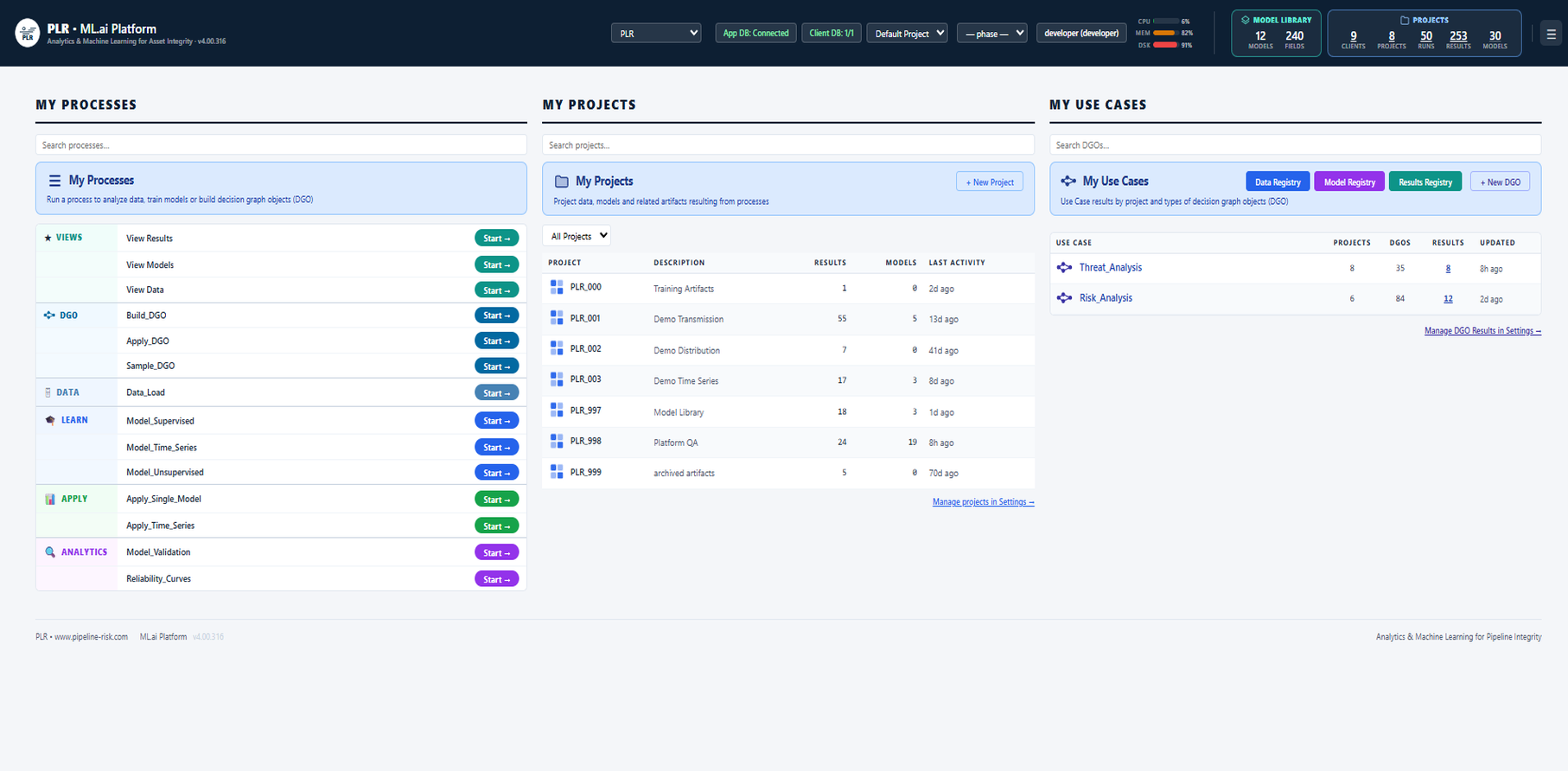Open Risk_Analysis results count 12 link
1568x771 pixels.
tap(1448, 298)
